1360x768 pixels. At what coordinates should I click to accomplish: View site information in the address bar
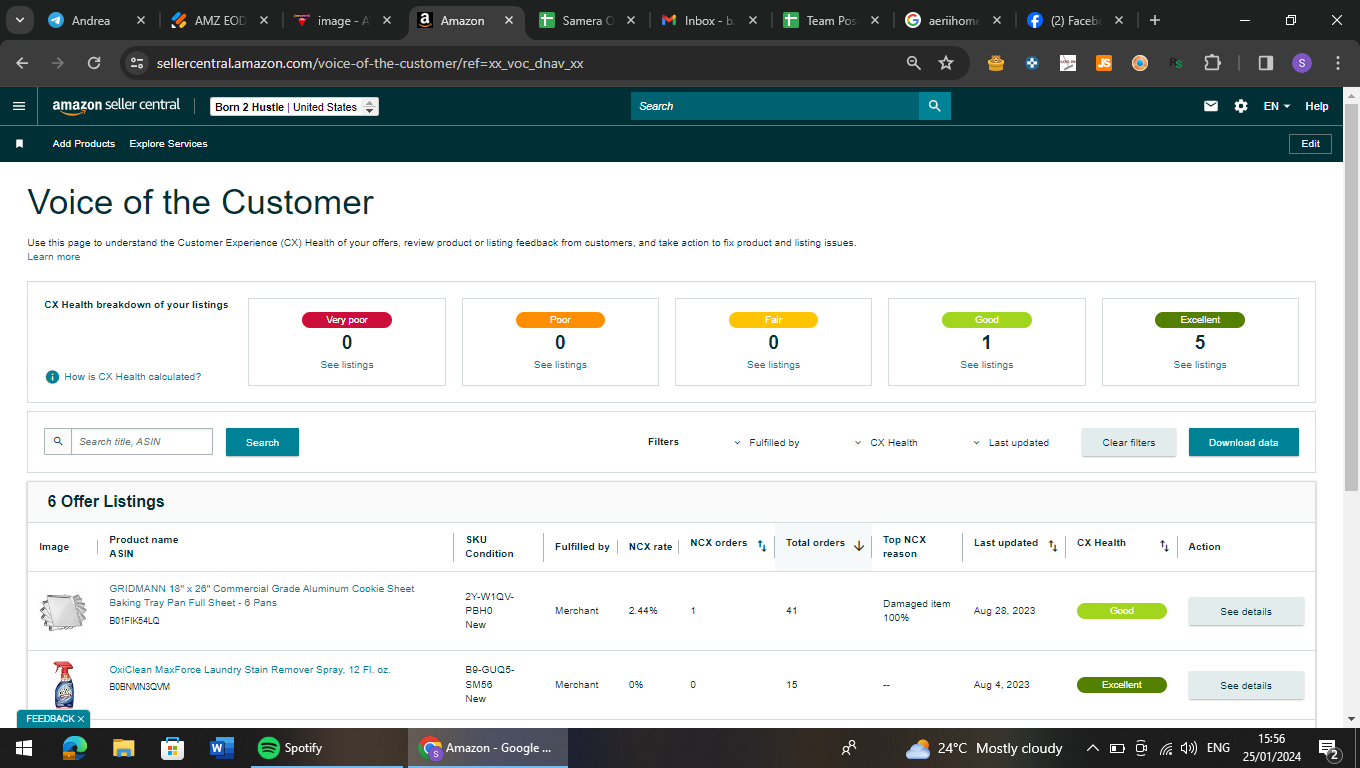137,63
